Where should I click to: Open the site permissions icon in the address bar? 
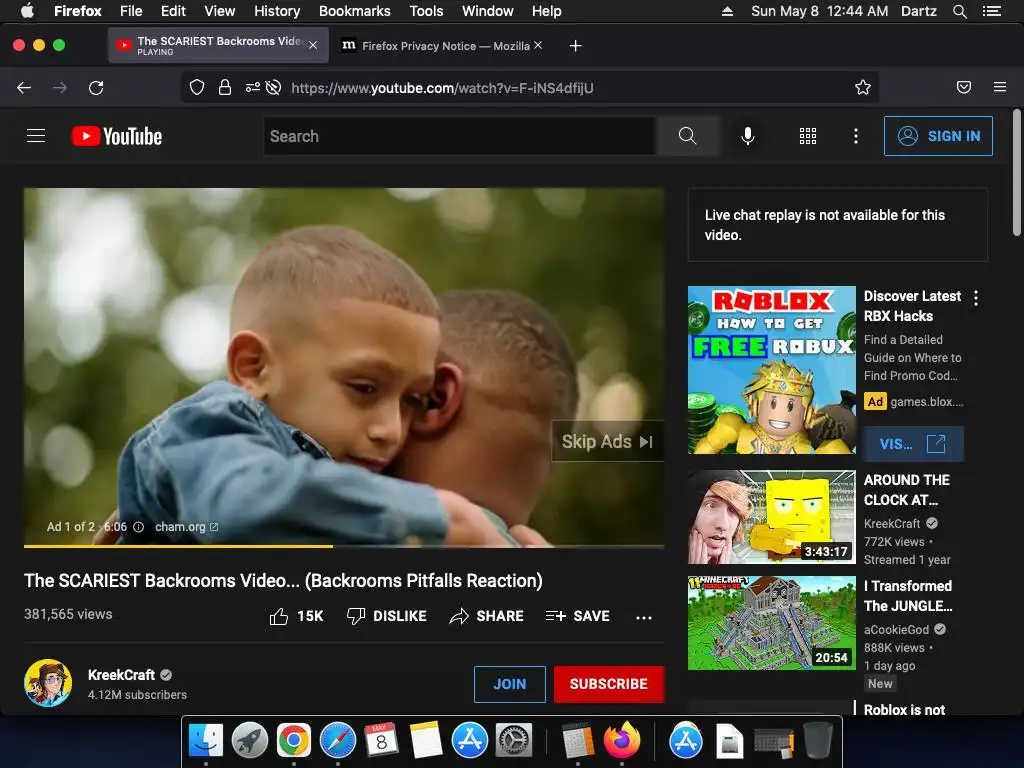[253, 88]
